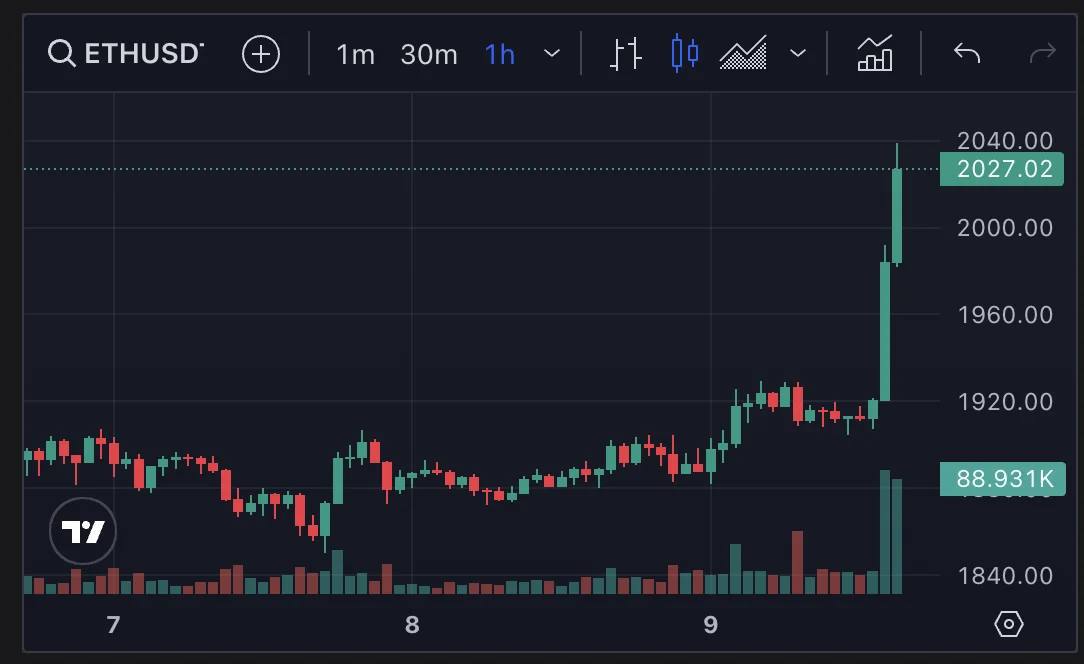Click the date 8 on time axis
Screen dimensions: 1084x664
pos(412,626)
